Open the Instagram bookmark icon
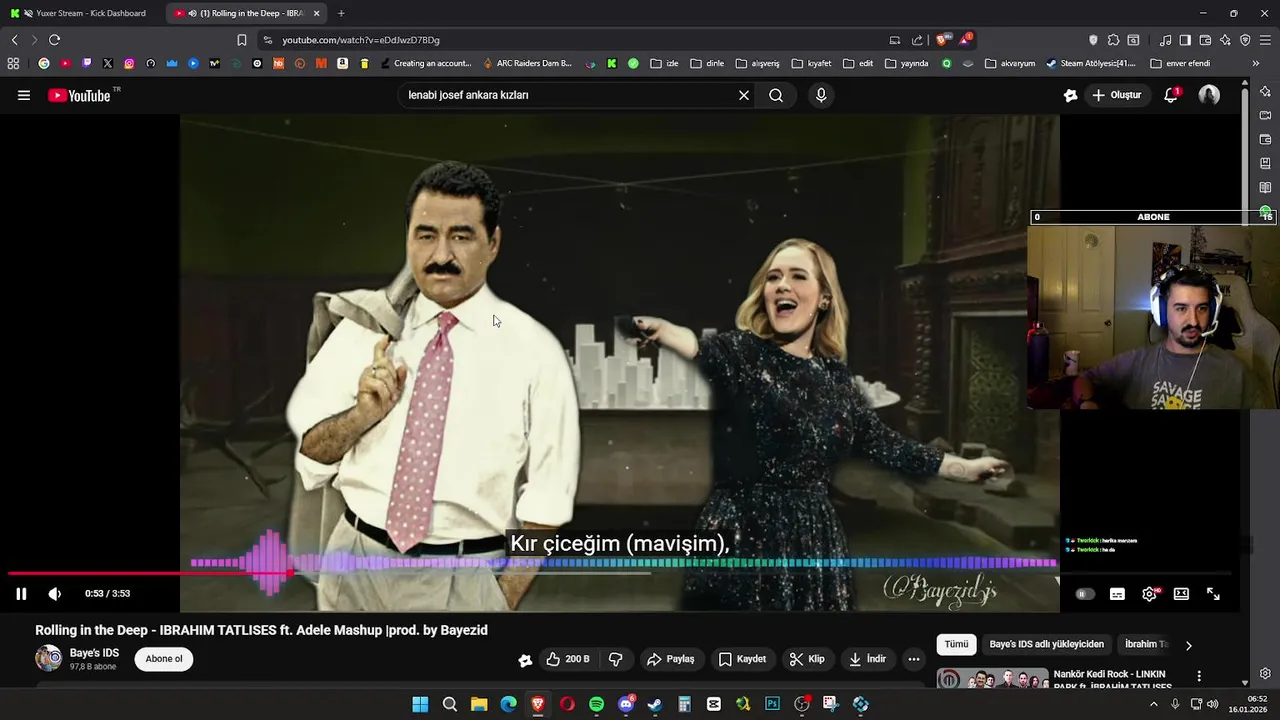The image size is (1280, 720). click(x=129, y=63)
